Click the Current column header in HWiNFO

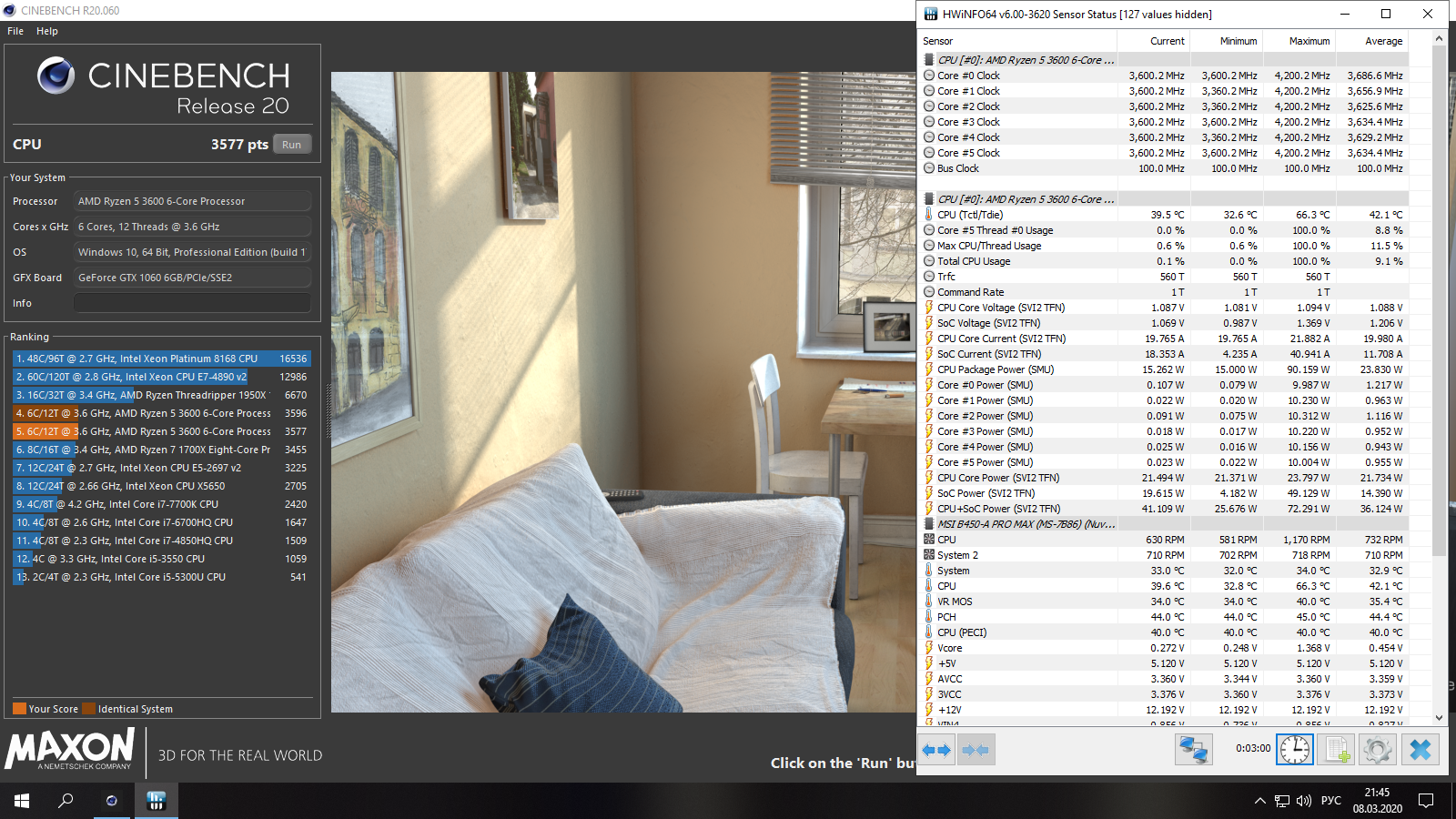(x=1153, y=41)
